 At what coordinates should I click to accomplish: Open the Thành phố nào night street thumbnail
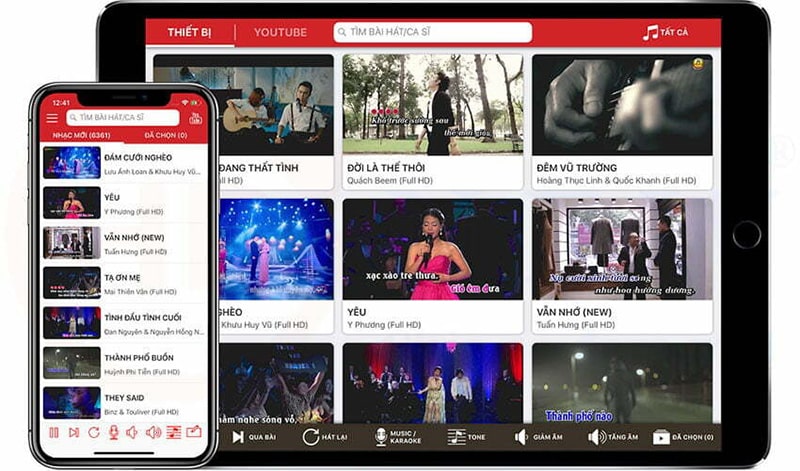tap(622, 383)
